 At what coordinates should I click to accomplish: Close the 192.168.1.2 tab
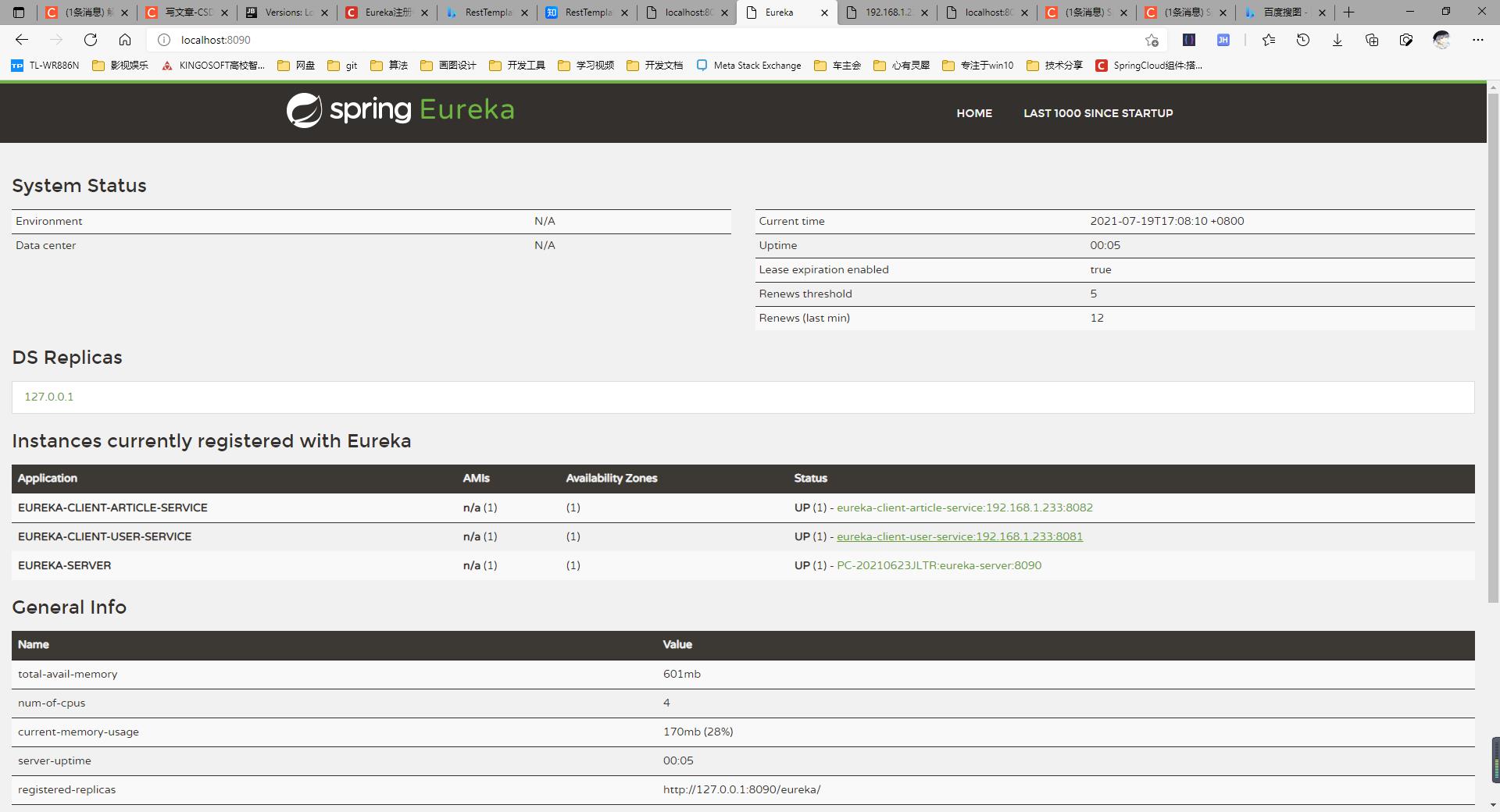click(x=924, y=12)
